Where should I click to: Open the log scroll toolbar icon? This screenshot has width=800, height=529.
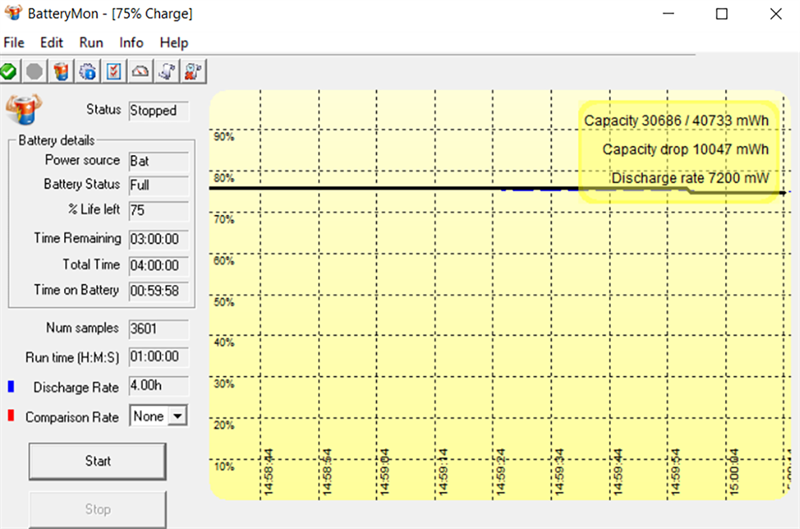coord(167,71)
